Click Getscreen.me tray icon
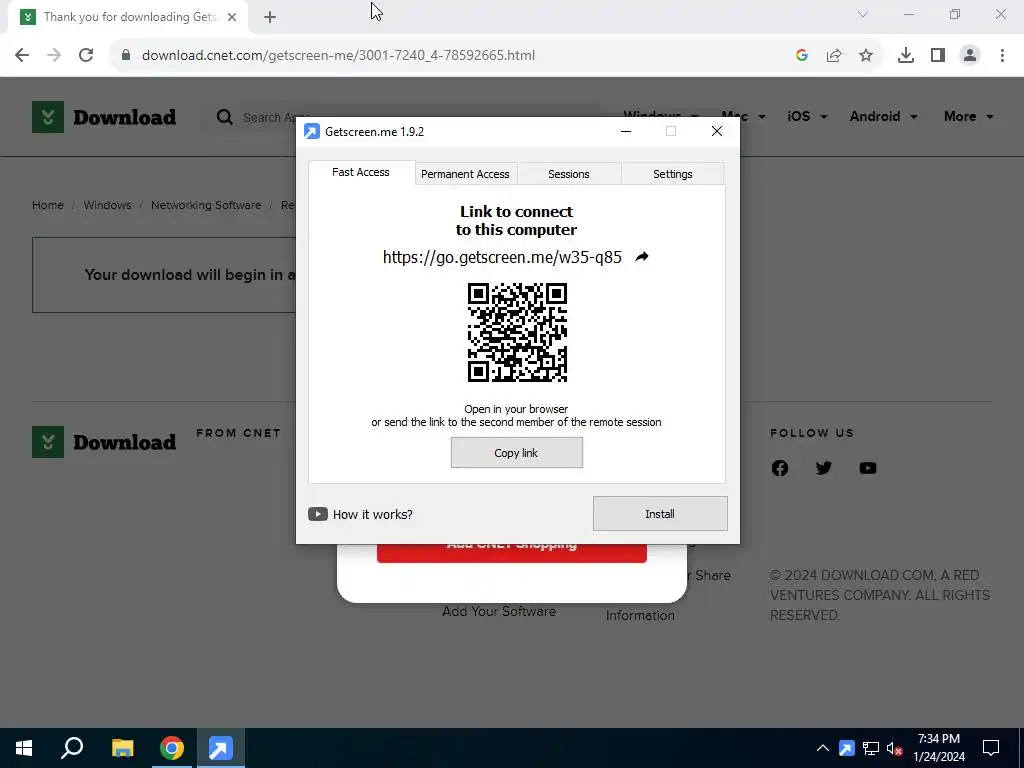The image size is (1024, 768). pos(846,748)
